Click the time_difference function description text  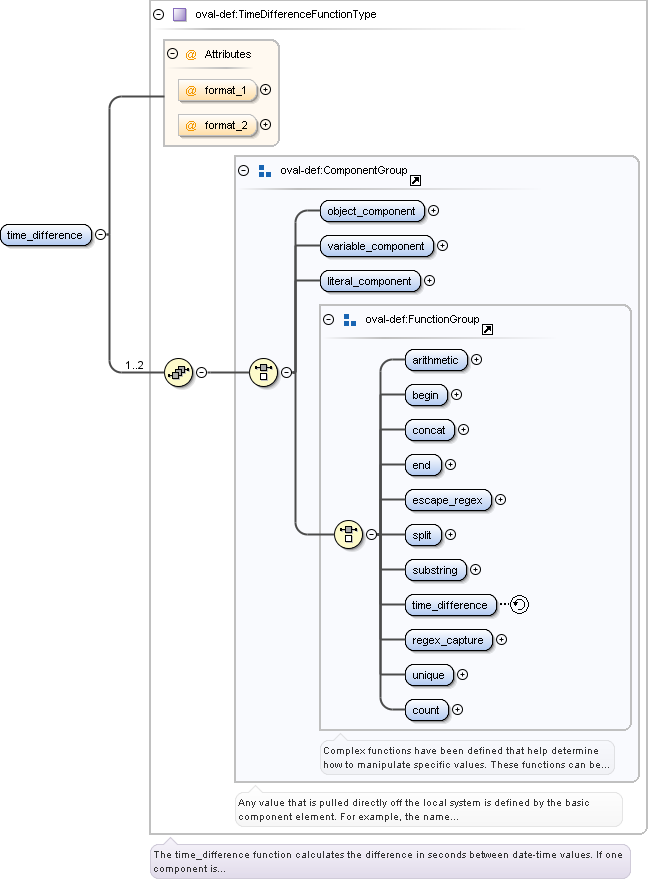click(x=390, y=861)
